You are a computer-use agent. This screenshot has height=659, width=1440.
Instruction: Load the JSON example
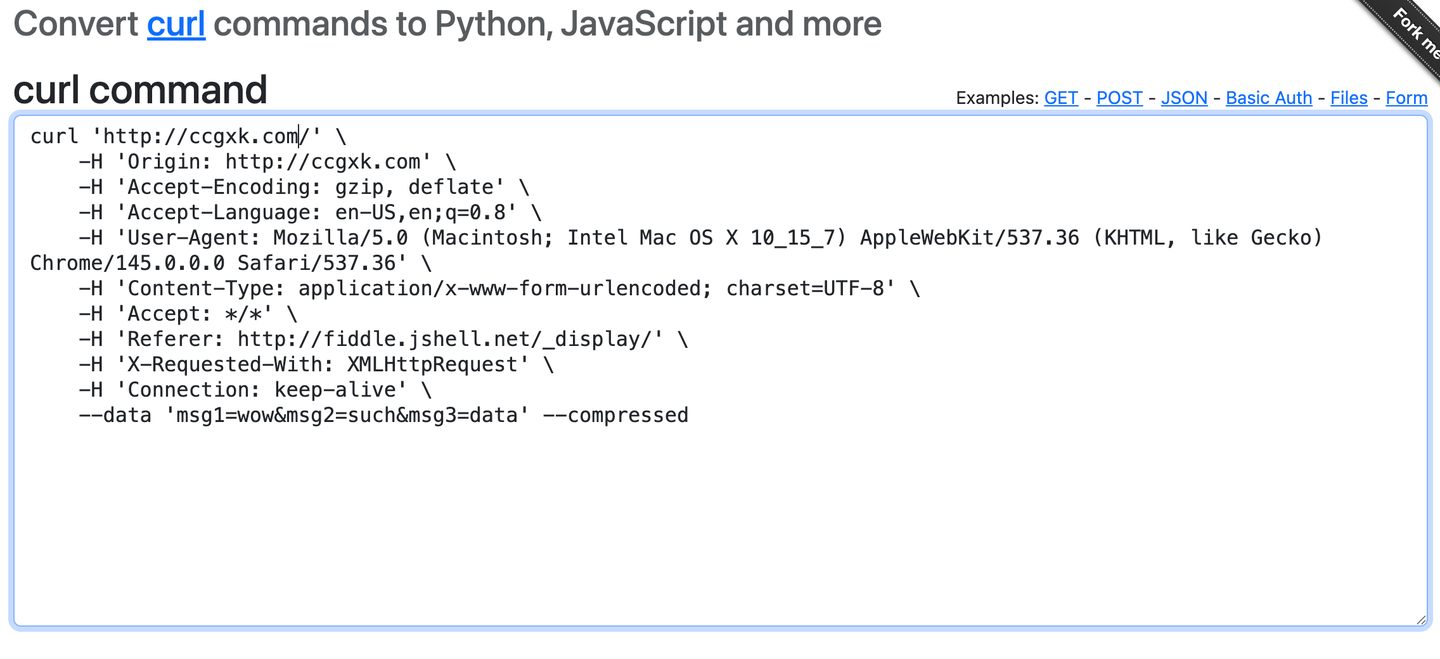(1184, 98)
